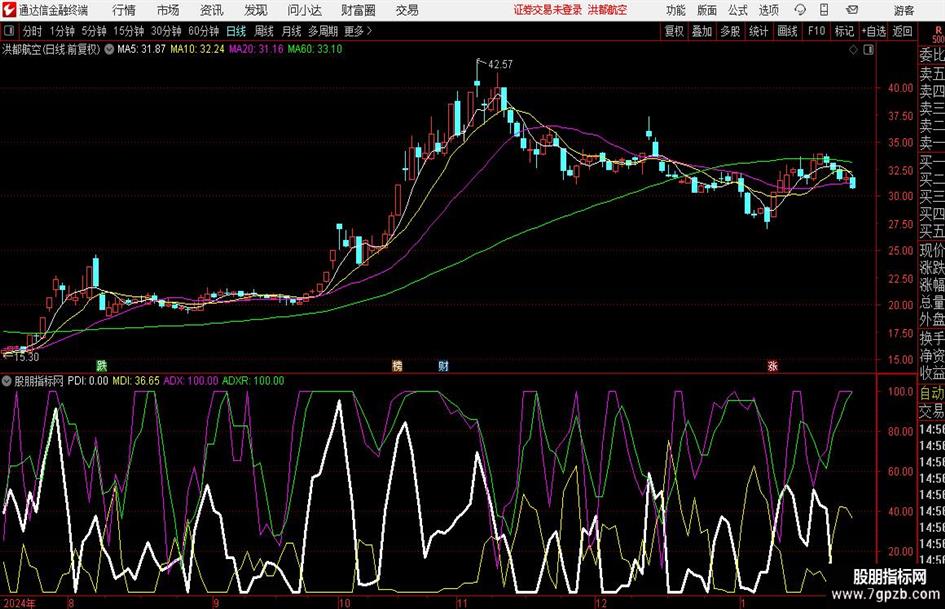Click the 多股 multi-stock button

click(730, 31)
